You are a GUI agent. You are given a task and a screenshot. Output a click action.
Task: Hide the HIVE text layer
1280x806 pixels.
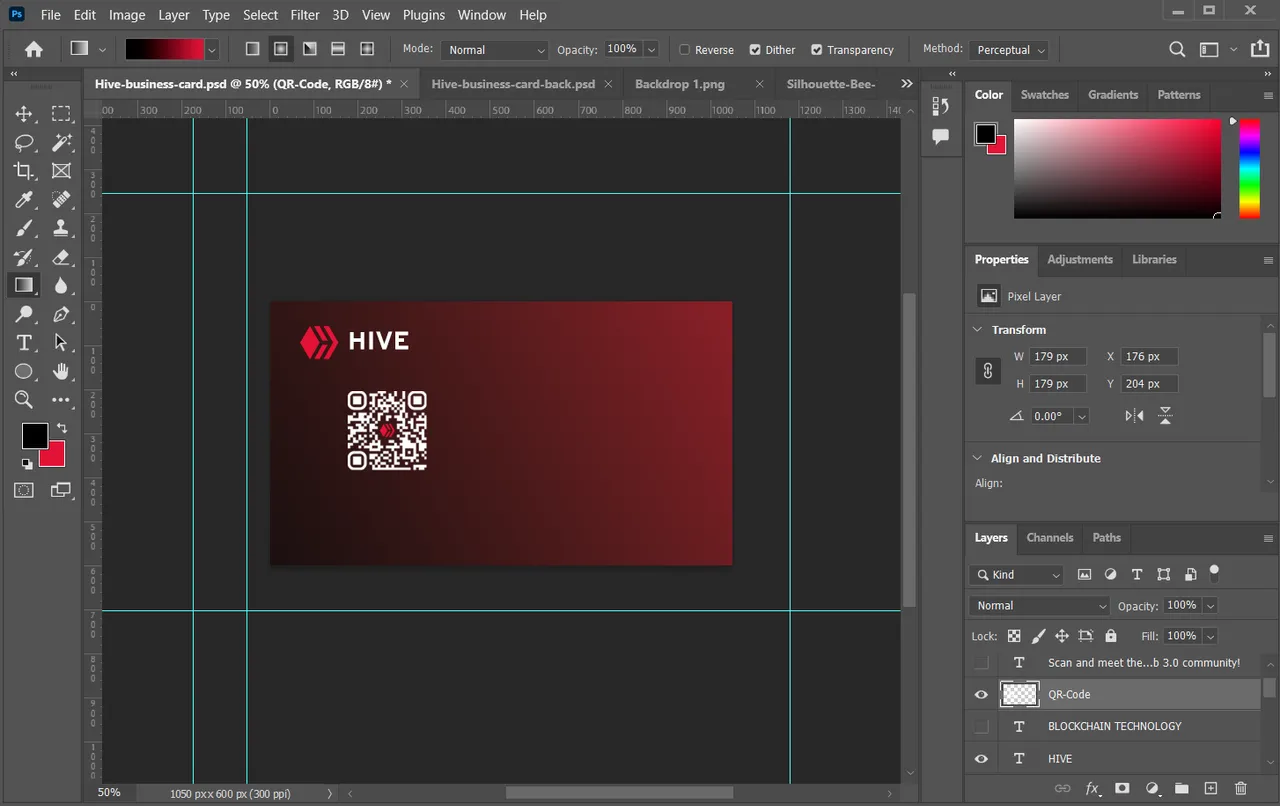pyautogui.click(x=981, y=759)
